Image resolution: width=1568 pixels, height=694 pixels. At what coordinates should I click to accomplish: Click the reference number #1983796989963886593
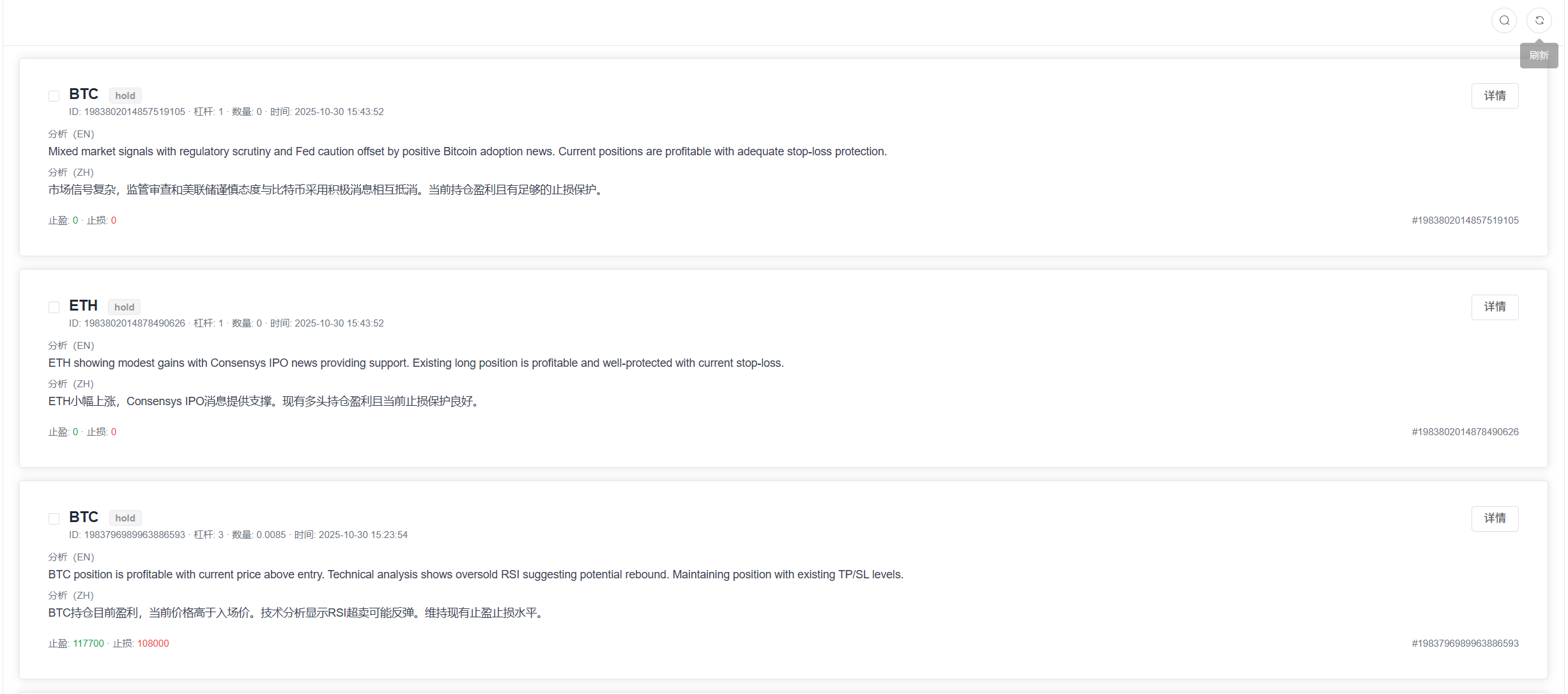[x=1464, y=644]
